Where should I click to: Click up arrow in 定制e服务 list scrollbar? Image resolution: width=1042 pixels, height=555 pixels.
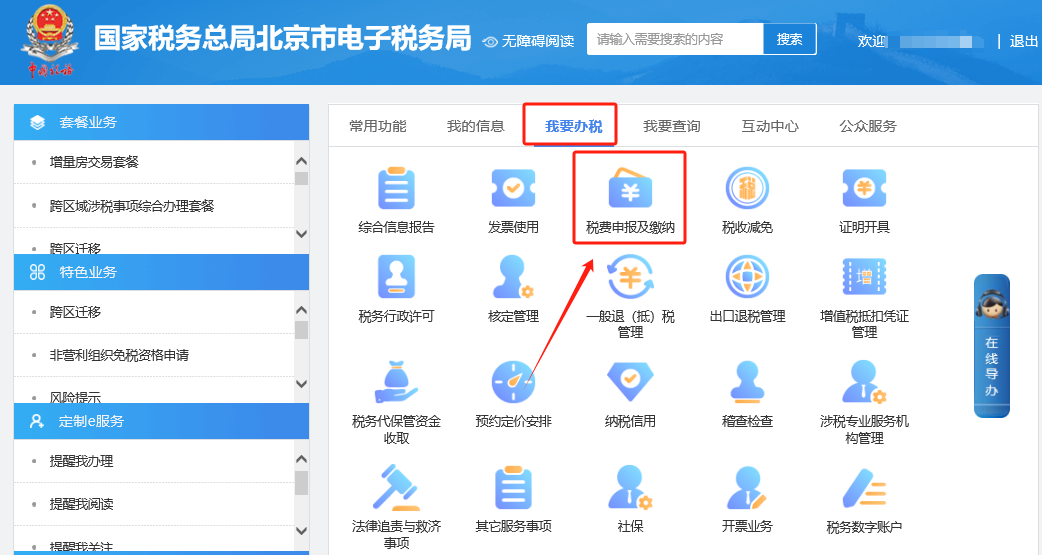[301, 459]
